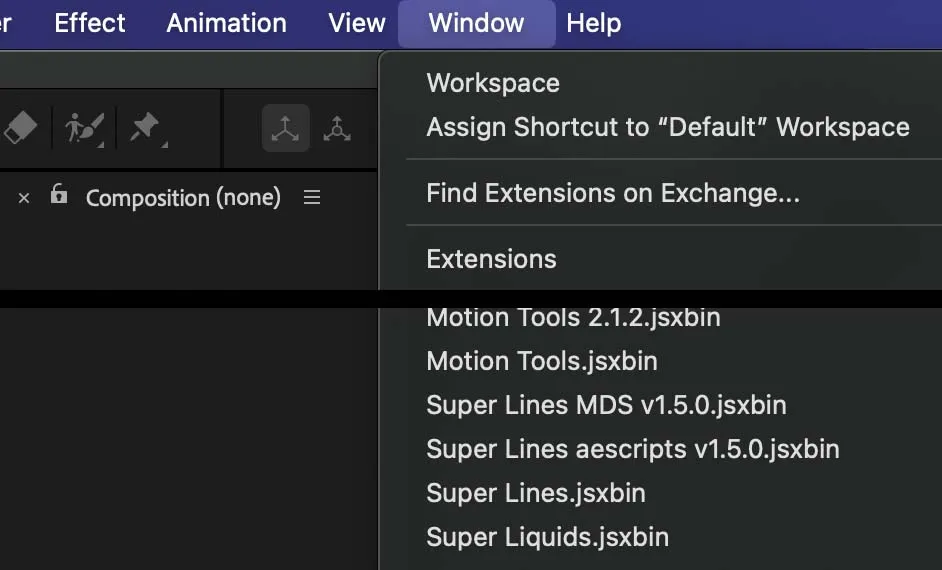This screenshot has height=570, width=942.
Task: Select the Roto Brush tool
Action: (84, 128)
